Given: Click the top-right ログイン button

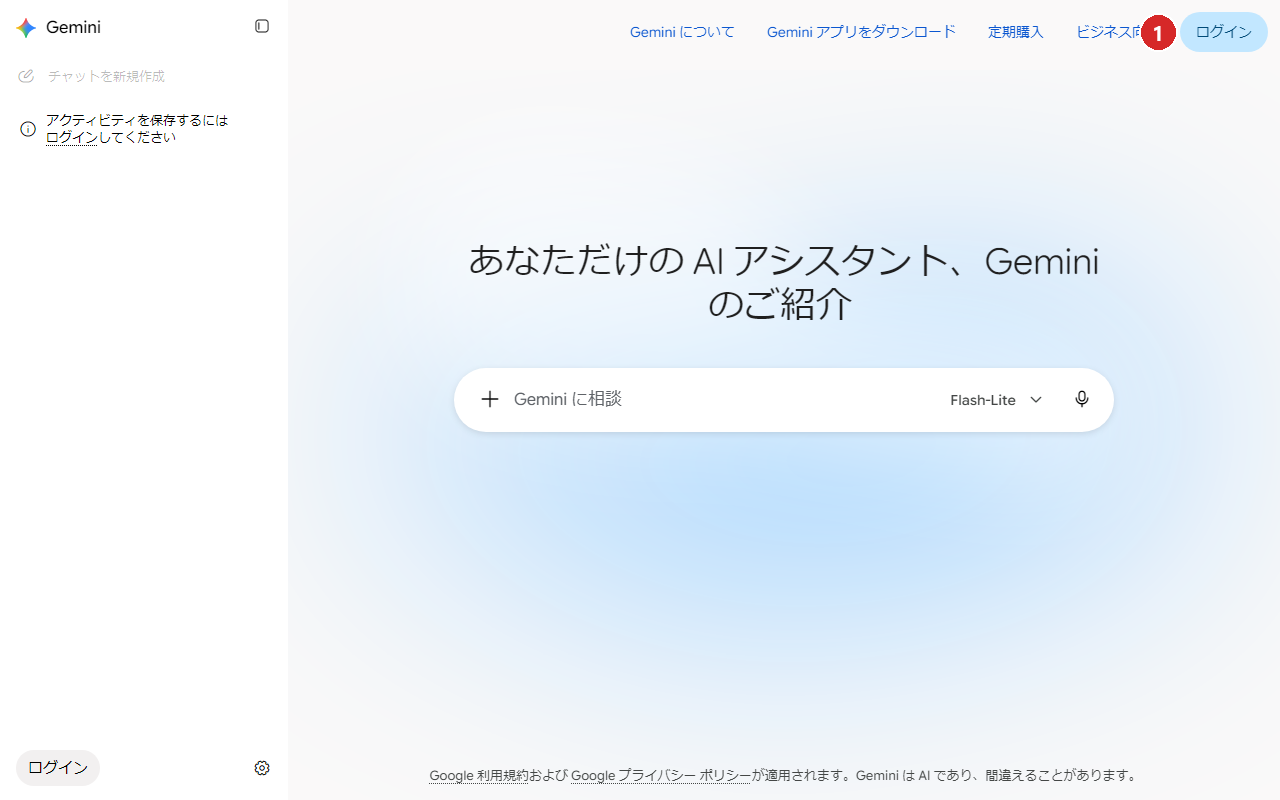Looking at the screenshot, I should (x=1224, y=32).
